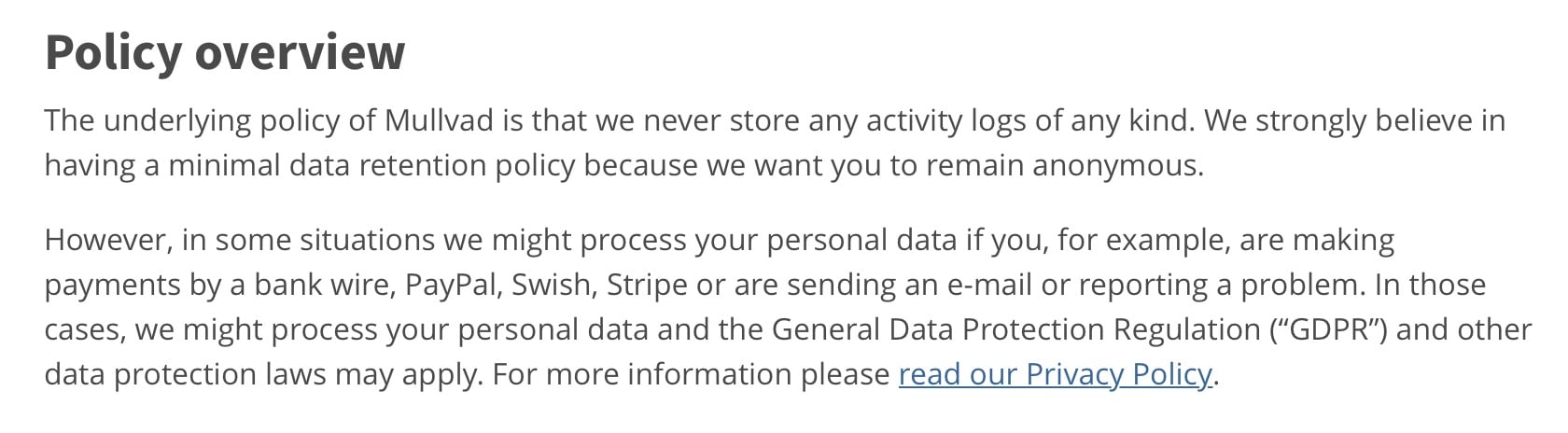Screen dimensions: 1568x433
Task: Click the phrase "For more information please"
Action: coord(691,374)
